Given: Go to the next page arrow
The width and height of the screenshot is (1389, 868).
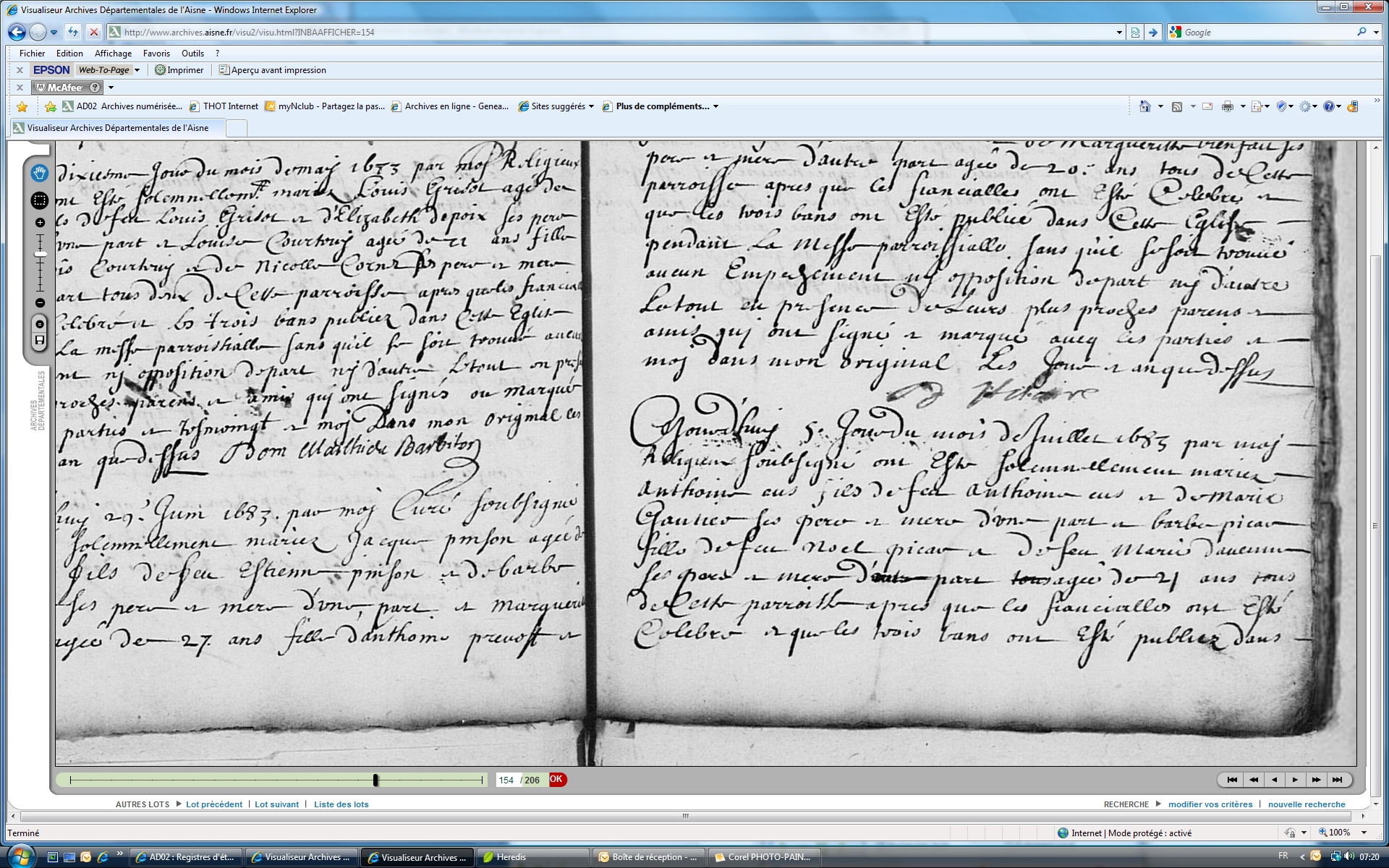Looking at the screenshot, I should point(1295,780).
